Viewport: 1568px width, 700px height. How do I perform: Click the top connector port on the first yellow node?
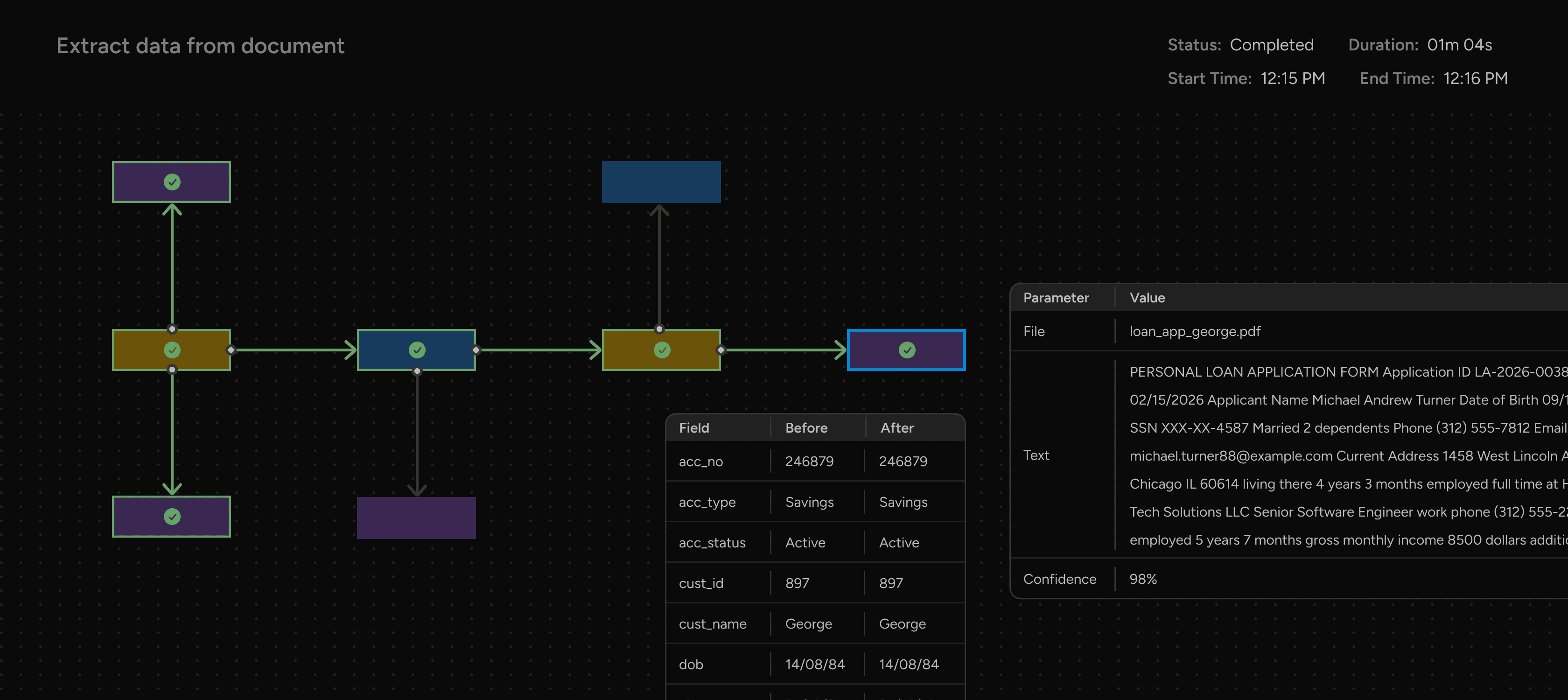(172, 329)
